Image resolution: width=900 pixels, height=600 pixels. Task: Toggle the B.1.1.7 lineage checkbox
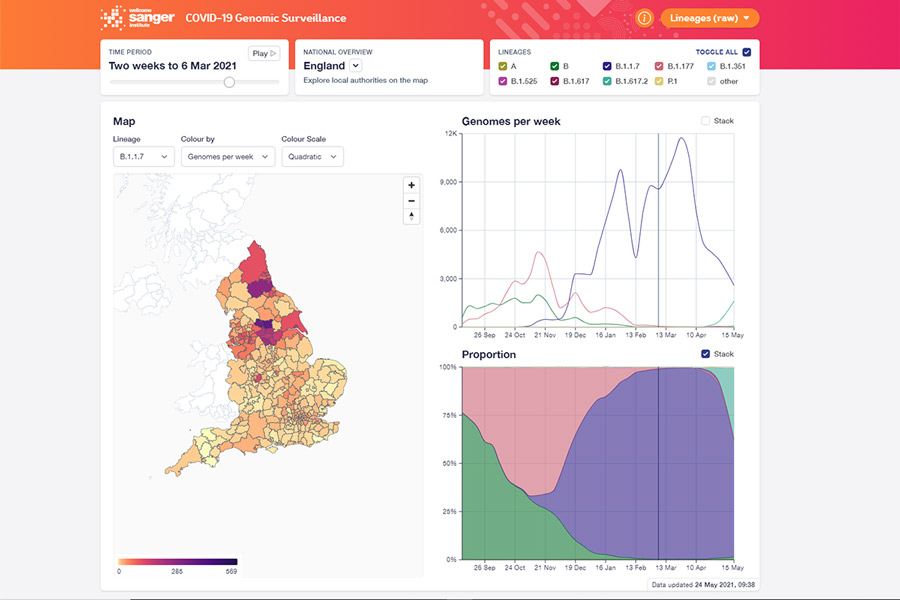(x=607, y=66)
